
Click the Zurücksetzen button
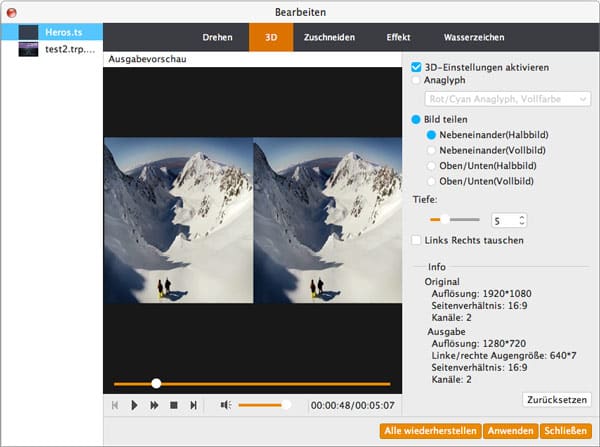point(556,399)
